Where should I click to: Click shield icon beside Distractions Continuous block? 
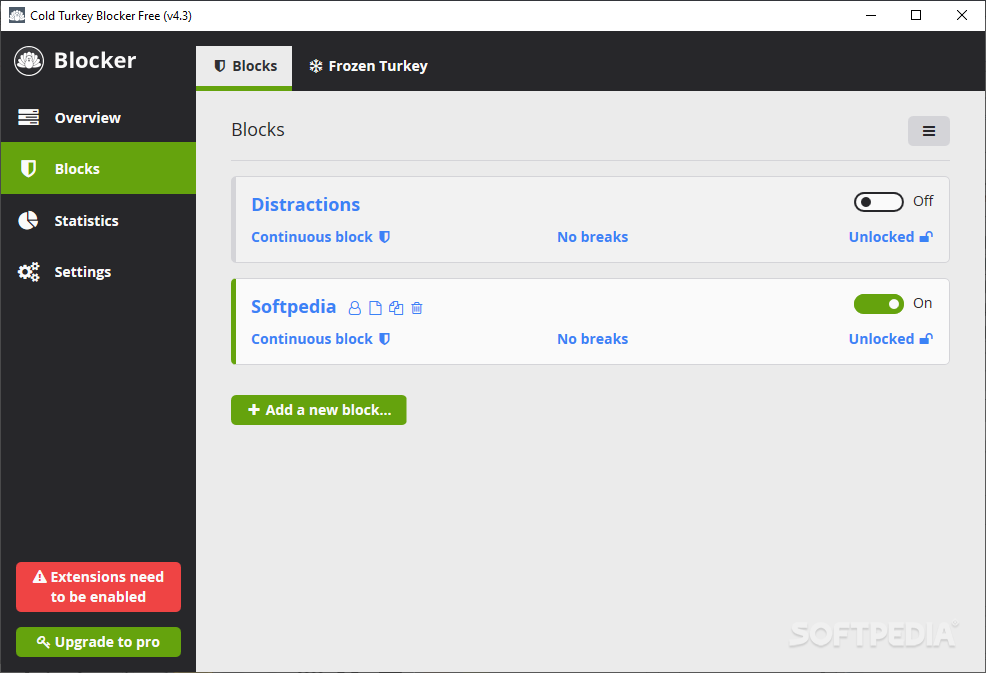point(384,237)
